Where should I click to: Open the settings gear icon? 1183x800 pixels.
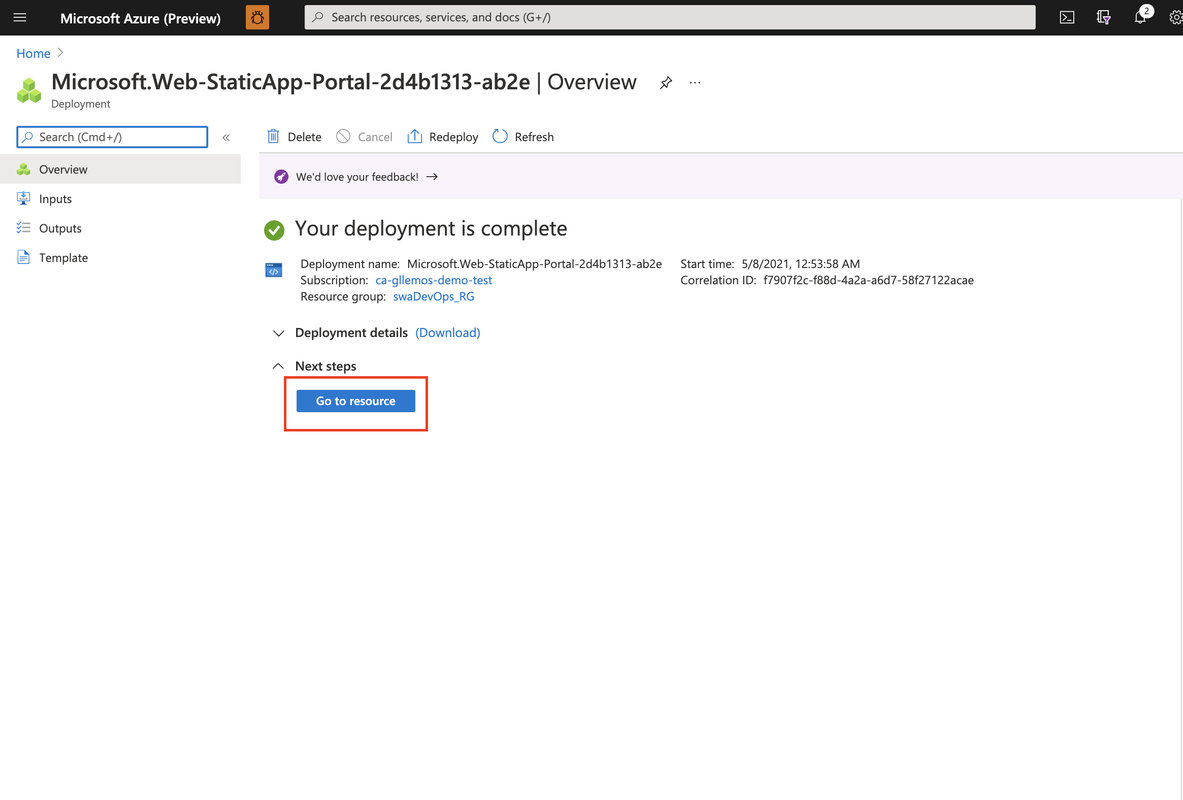pyautogui.click(x=1175, y=17)
